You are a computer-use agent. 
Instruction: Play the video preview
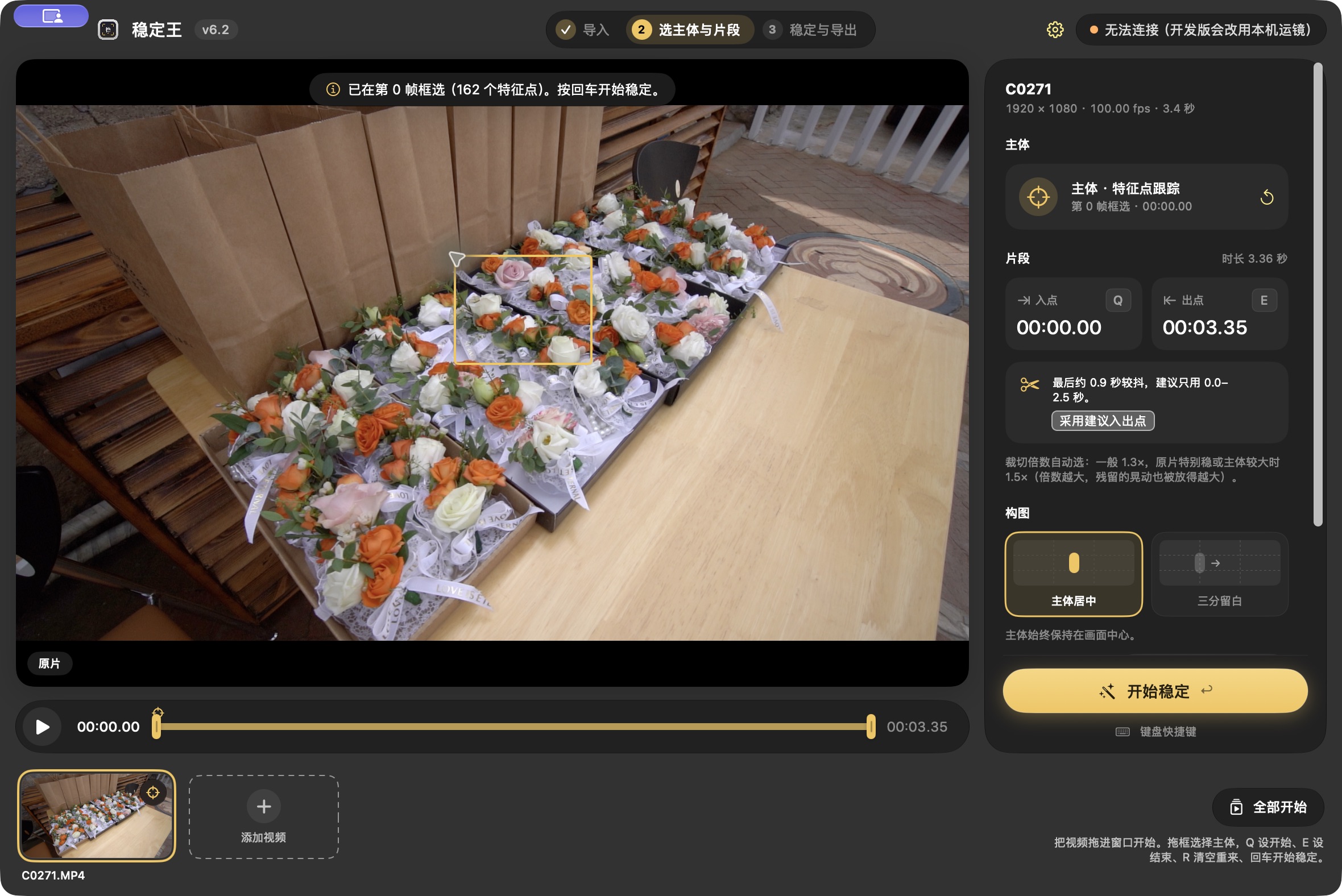coord(42,727)
